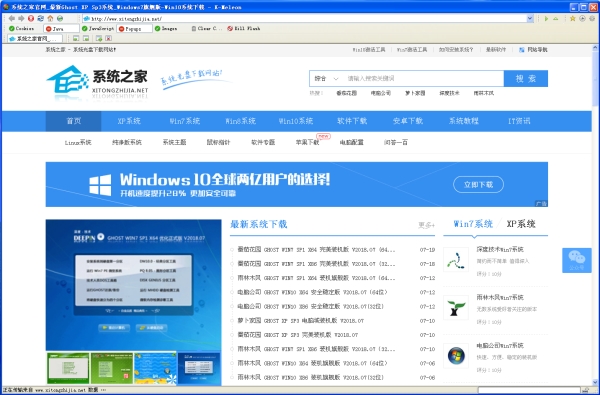Open the 软件下载 nav menu item
Image resolution: width=600 pixels, height=395 pixels.
[352, 121]
